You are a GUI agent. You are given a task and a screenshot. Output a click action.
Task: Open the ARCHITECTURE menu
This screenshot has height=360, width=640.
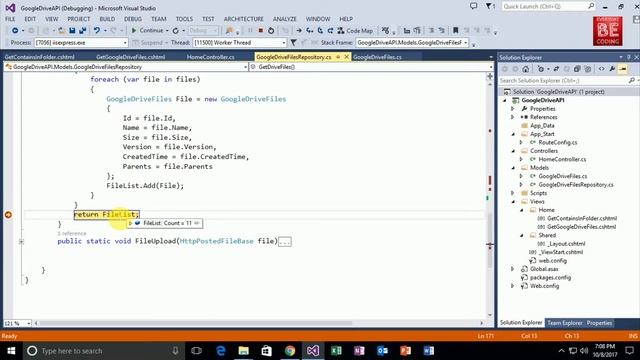[x=243, y=19]
